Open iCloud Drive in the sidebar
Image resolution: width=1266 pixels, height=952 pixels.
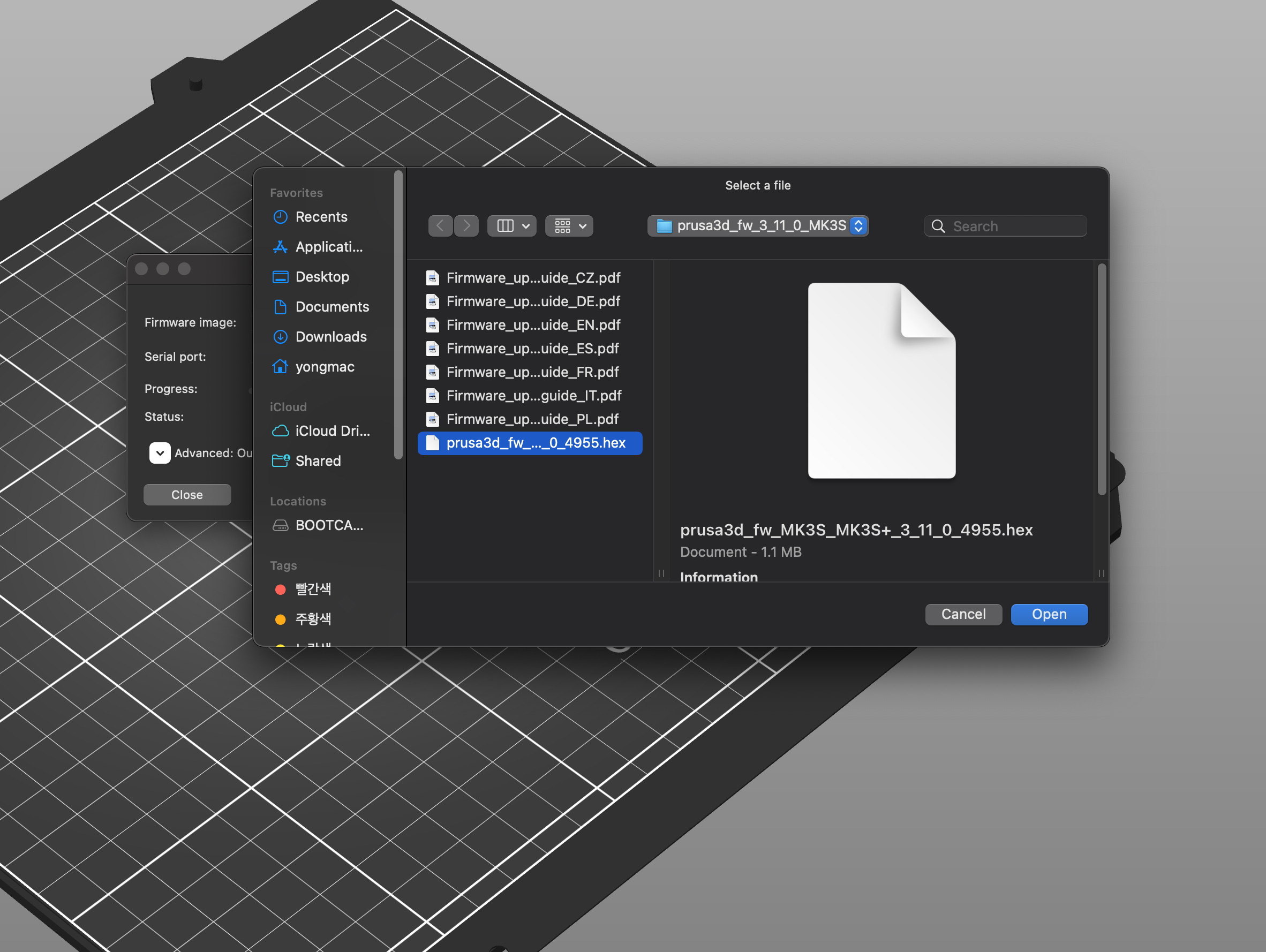coord(332,431)
